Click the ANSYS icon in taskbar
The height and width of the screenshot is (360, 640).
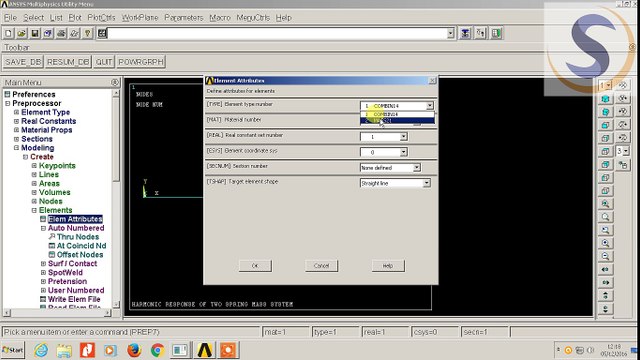point(204,350)
